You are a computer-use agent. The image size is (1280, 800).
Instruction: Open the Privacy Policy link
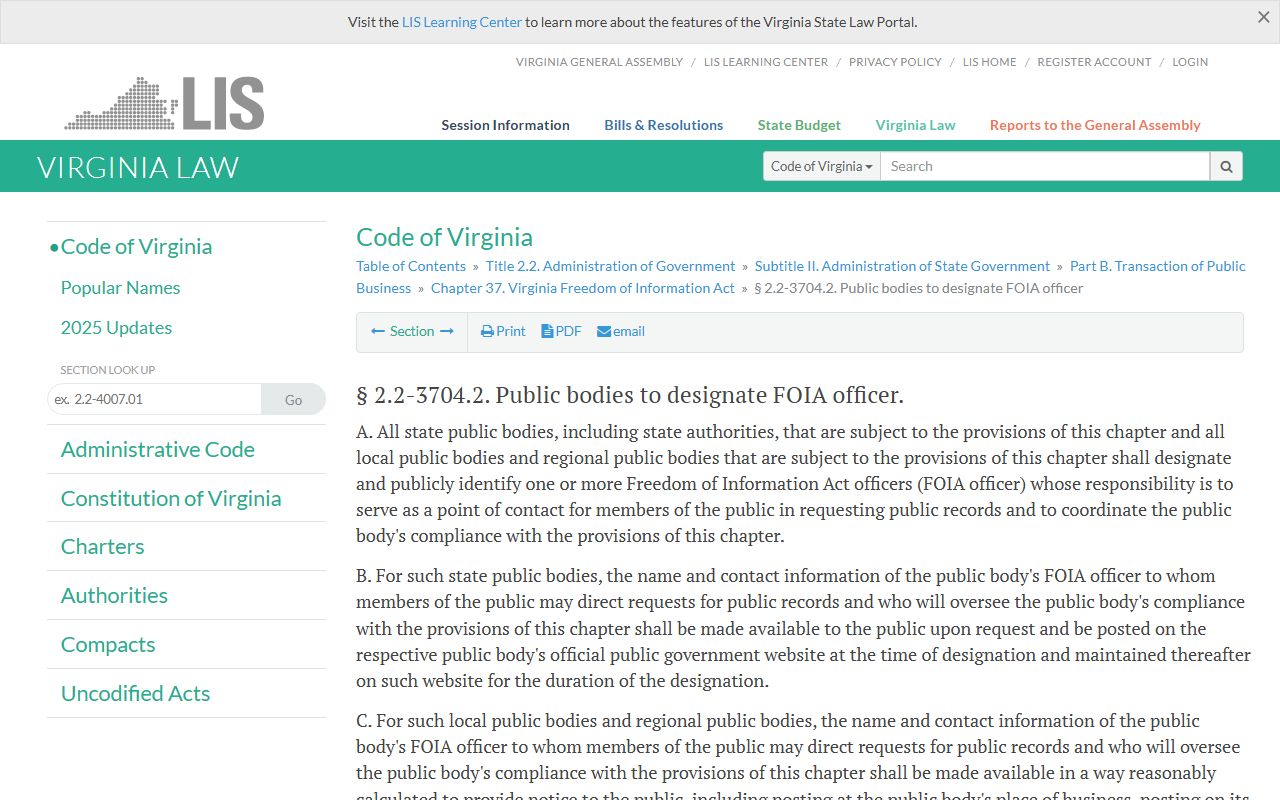pyautogui.click(x=895, y=62)
